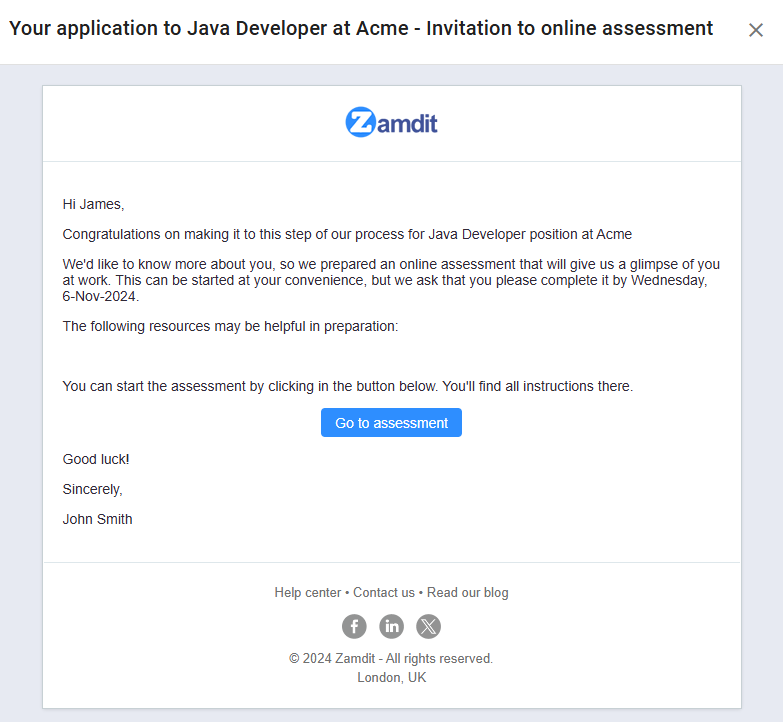Click the 'Hi James,' greeting line
The image size is (783, 722).
[x=93, y=205]
